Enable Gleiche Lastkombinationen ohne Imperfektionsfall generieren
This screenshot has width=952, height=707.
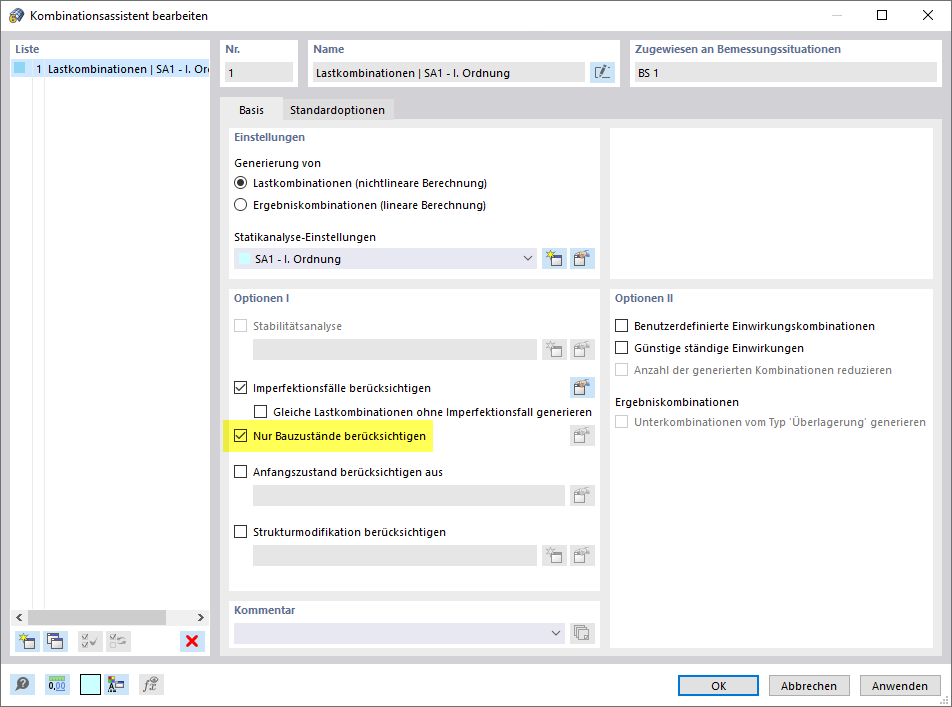tap(260, 412)
